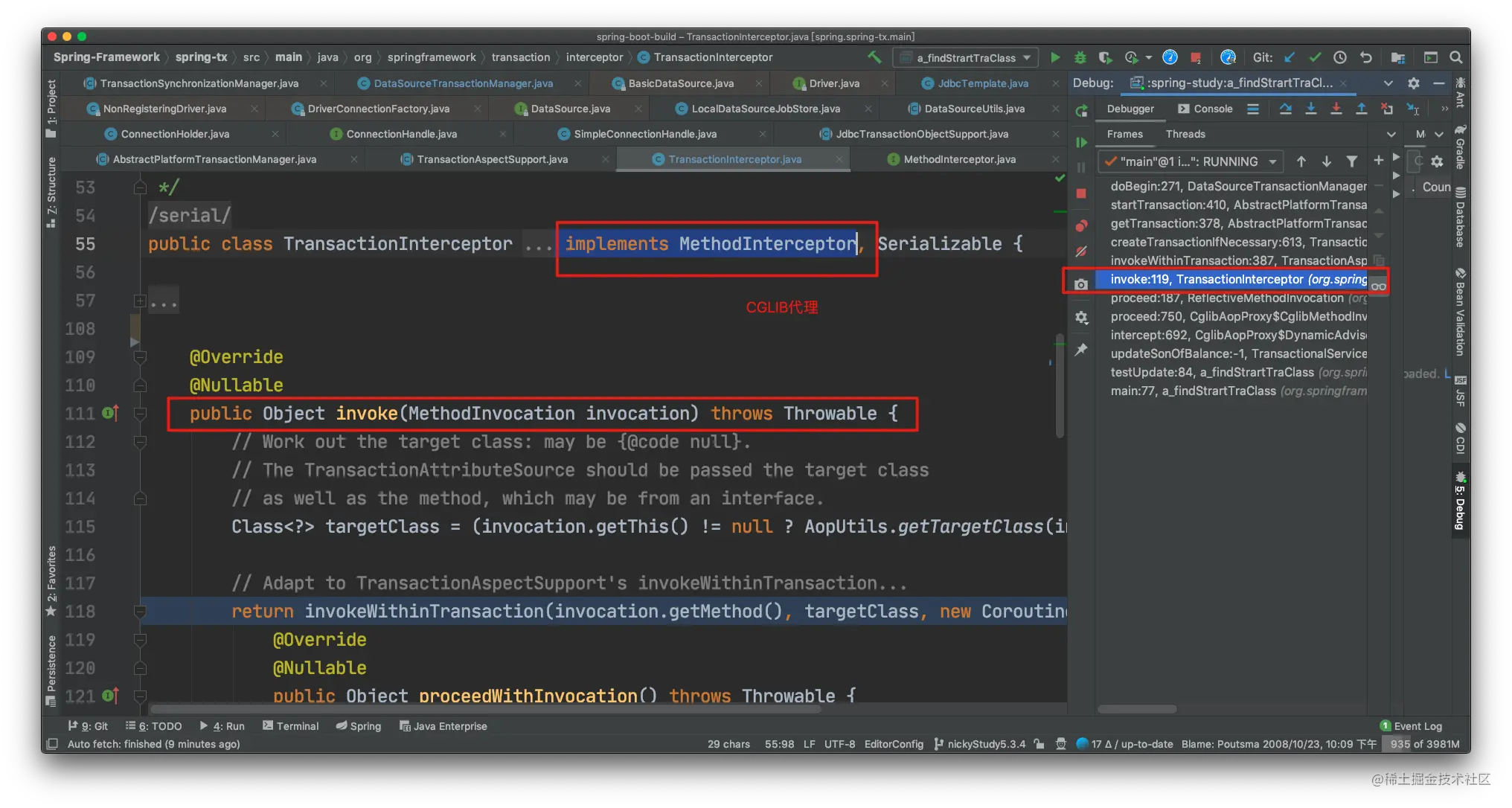Drop frame in the debugger toolbar
This screenshot has width=1512, height=808.
(x=1386, y=109)
